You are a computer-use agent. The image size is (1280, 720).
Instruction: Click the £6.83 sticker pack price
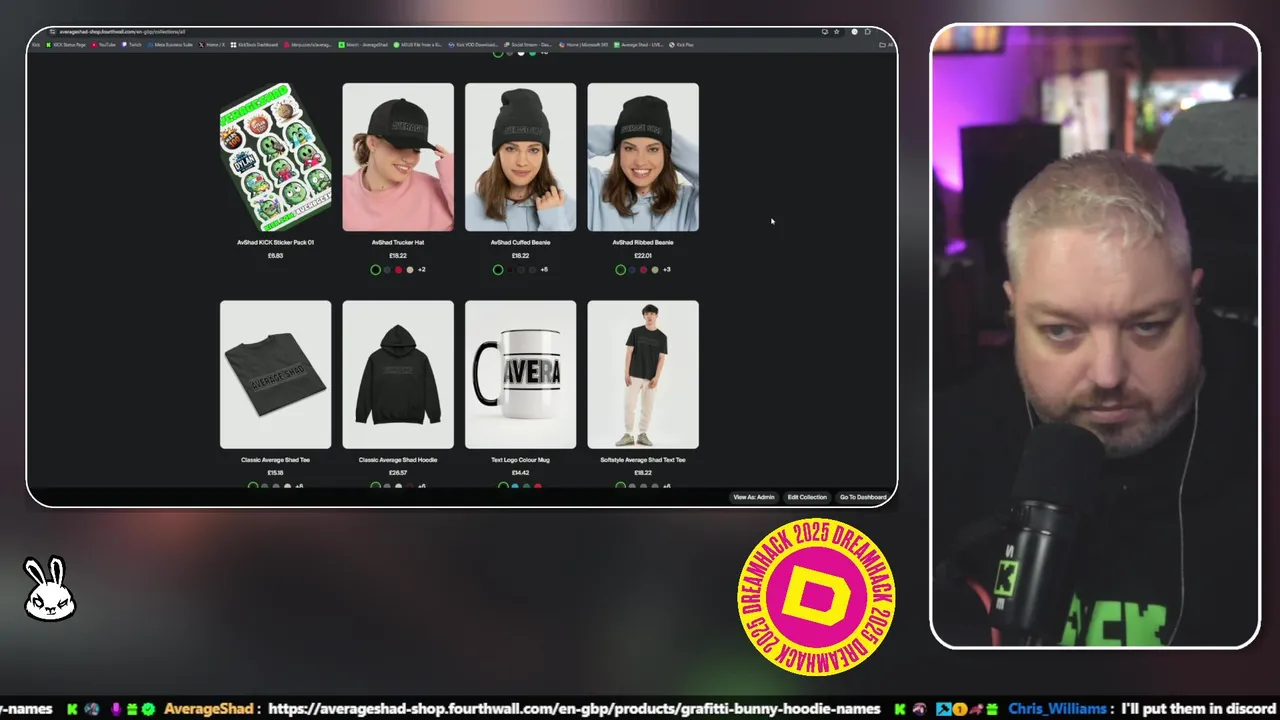275,255
